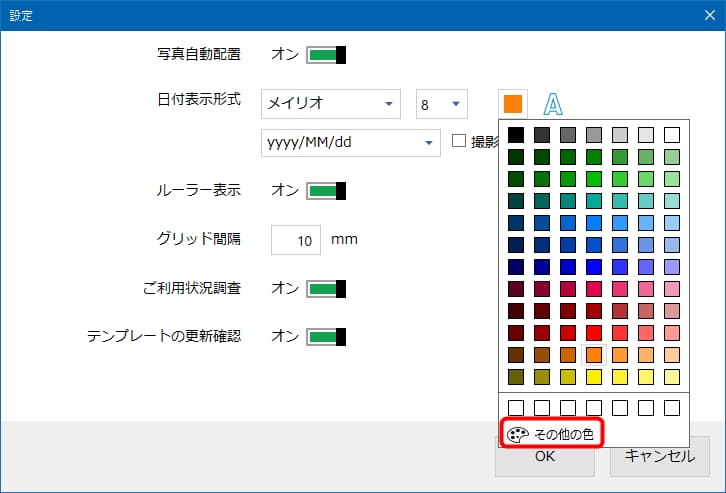The image size is (726, 493).
Task: Pick the pure yellow swatch
Action: [x=594, y=377]
